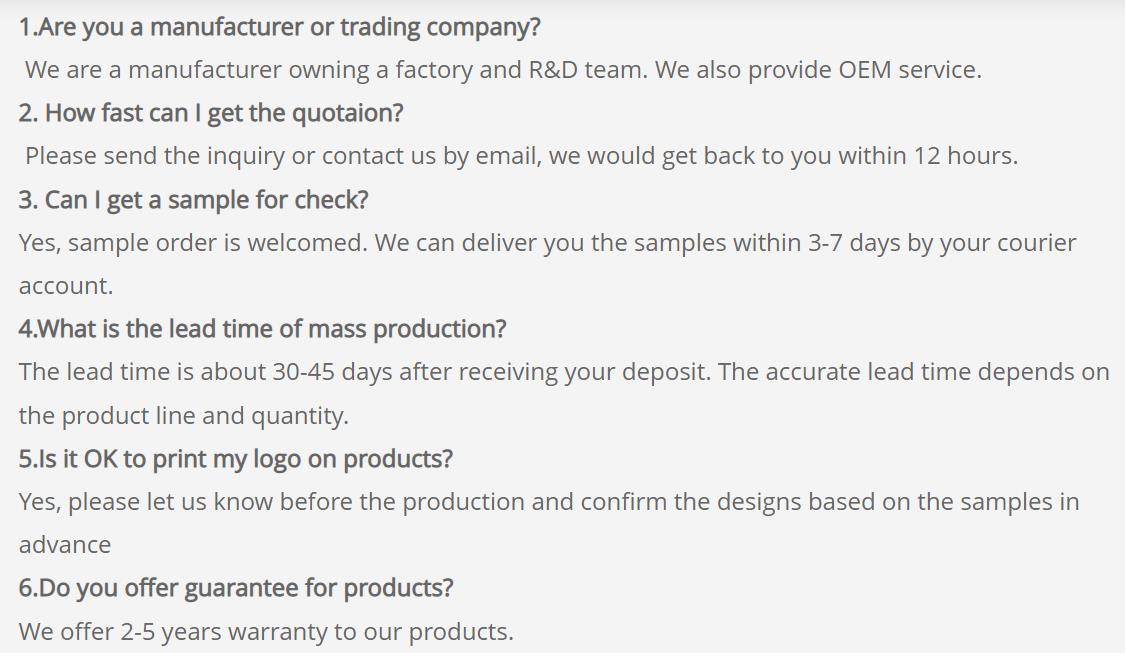Click the 'Is it OK to print my logo' question
Viewport: 1127px width, 656px height.
[x=236, y=459]
